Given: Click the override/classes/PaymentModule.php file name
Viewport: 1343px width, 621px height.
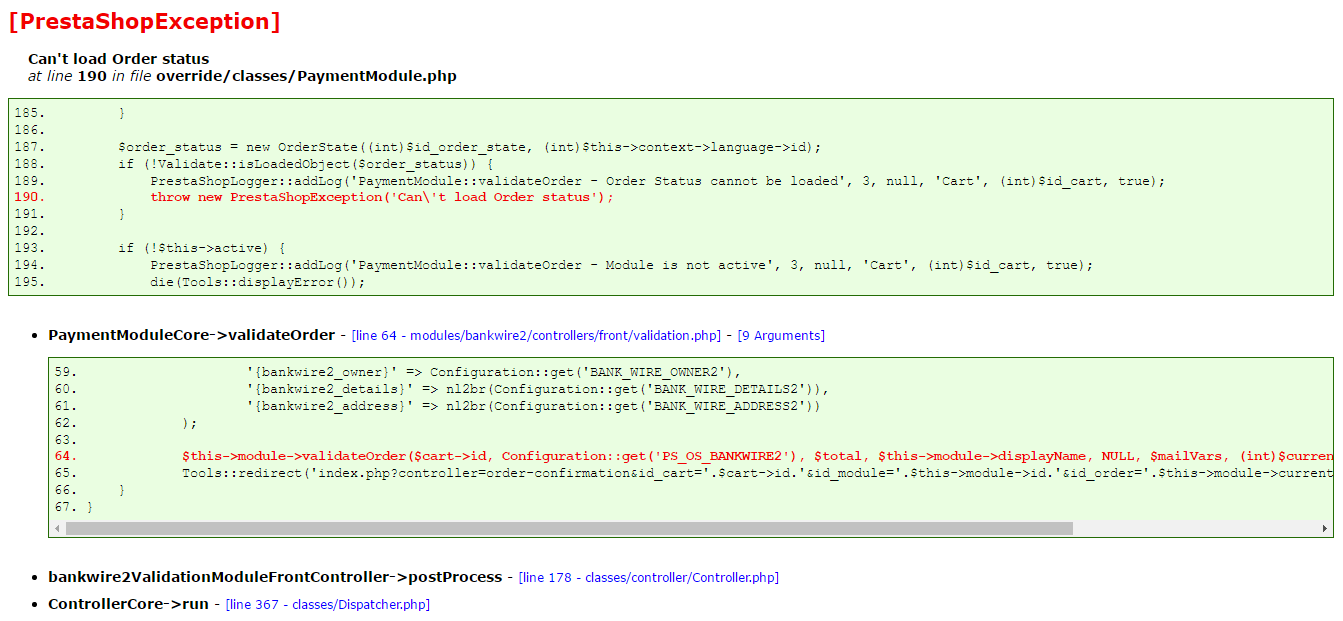Looking at the screenshot, I should pyautogui.click(x=306, y=76).
